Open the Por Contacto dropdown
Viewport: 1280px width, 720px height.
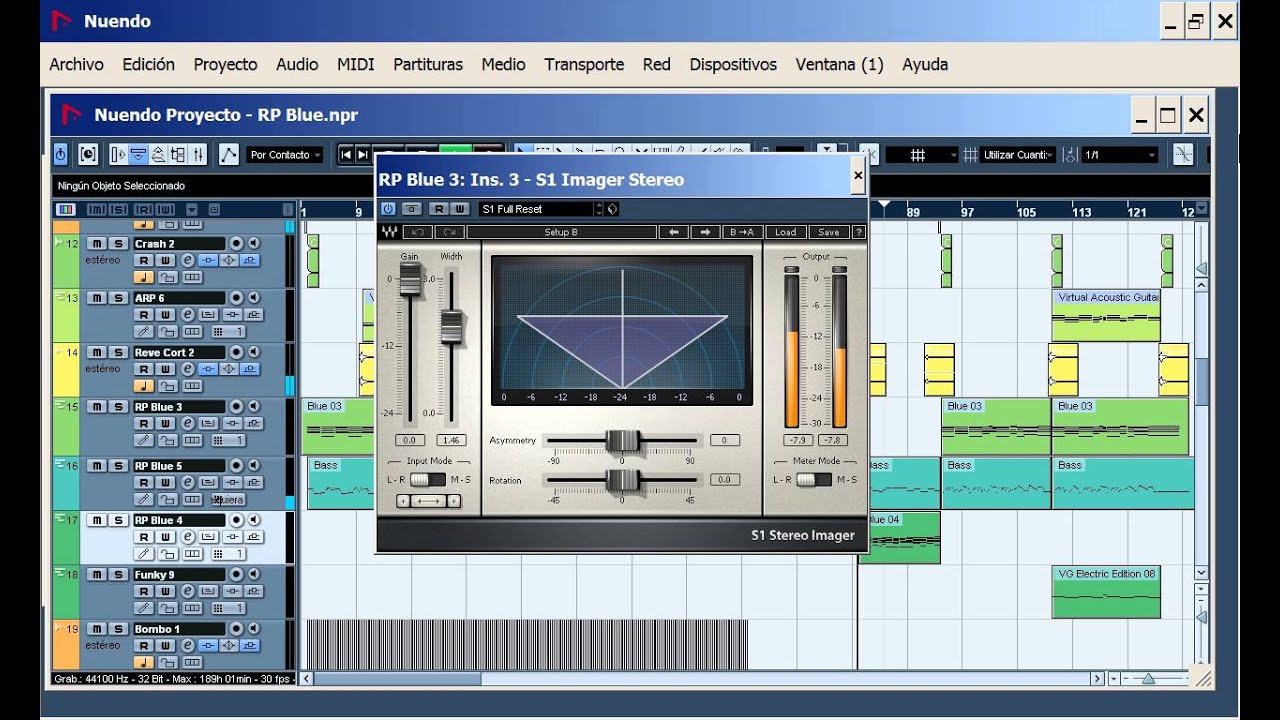click(285, 155)
